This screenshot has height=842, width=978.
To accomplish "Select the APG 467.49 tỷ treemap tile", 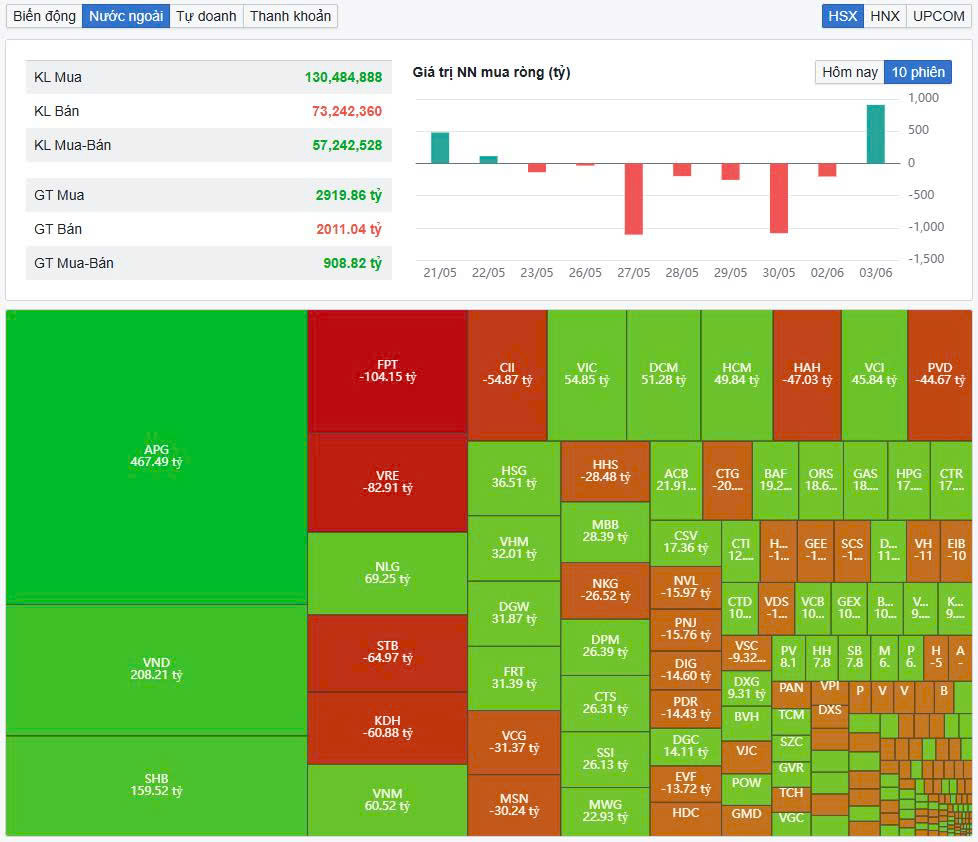I will [x=157, y=457].
